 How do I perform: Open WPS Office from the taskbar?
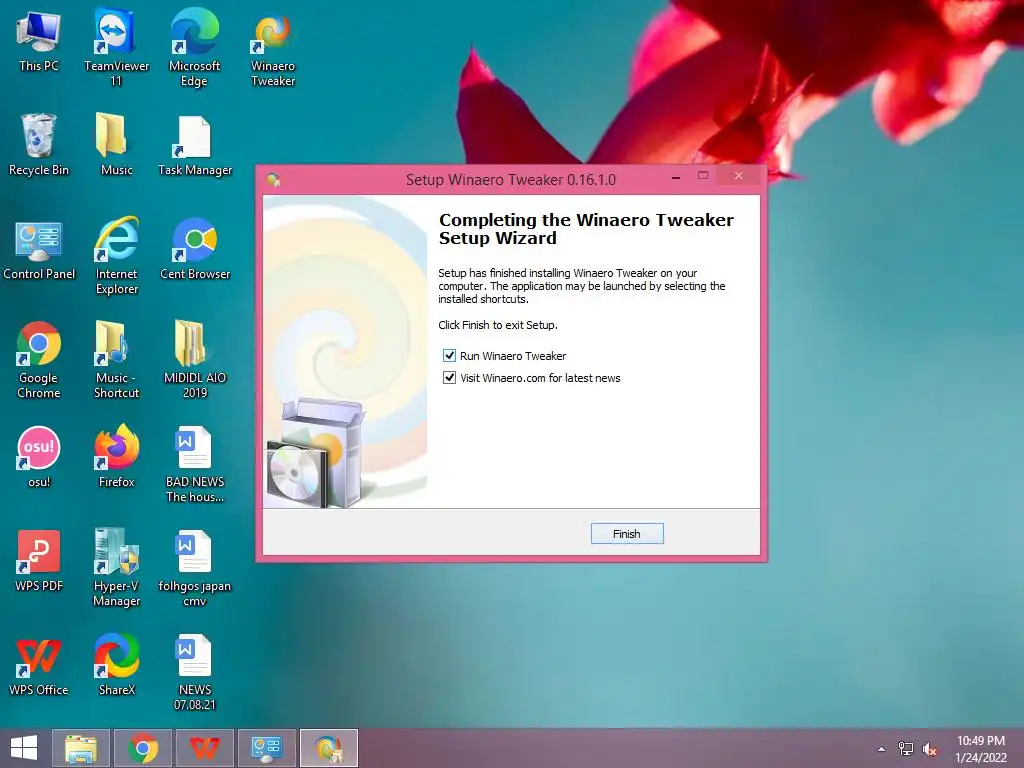(204, 748)
